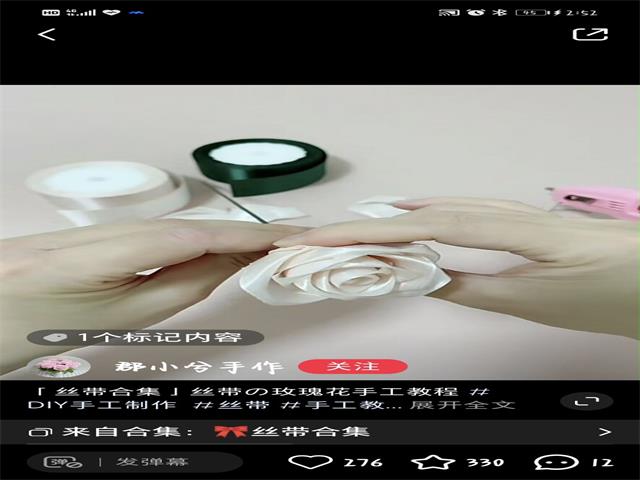Image resolution: width=640 pixels, height=480 pixels.
Task: Tap the 郡小兮手作 avatar
Action: 58,367
